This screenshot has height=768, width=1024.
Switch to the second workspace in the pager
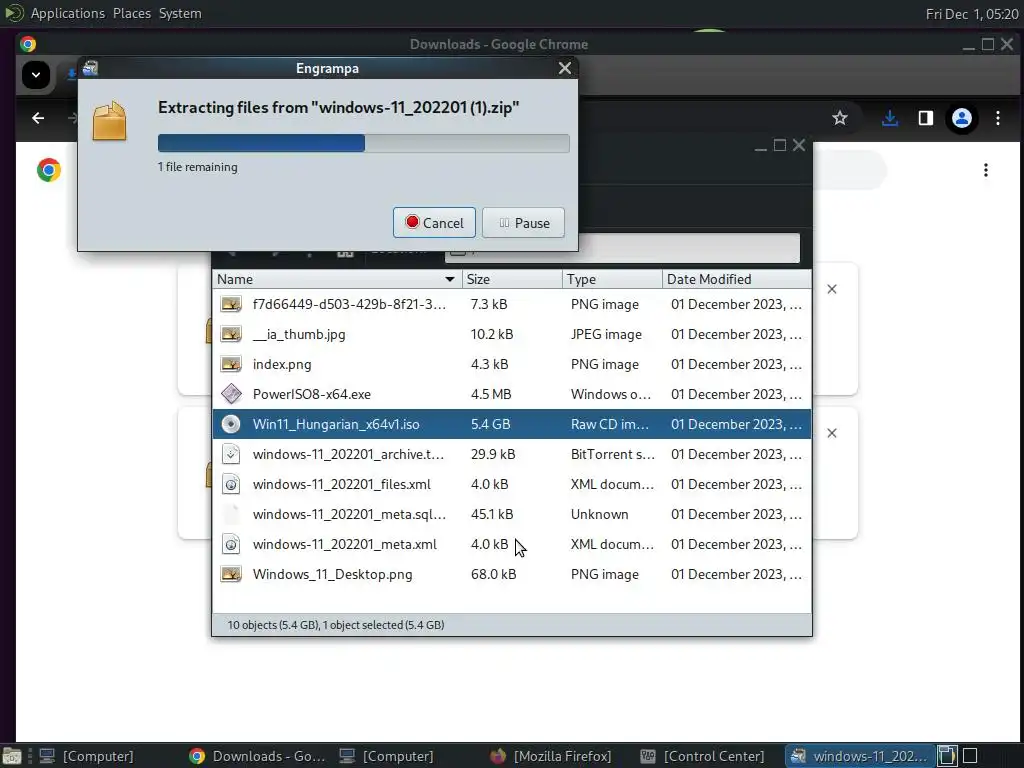tap(970, 756)
